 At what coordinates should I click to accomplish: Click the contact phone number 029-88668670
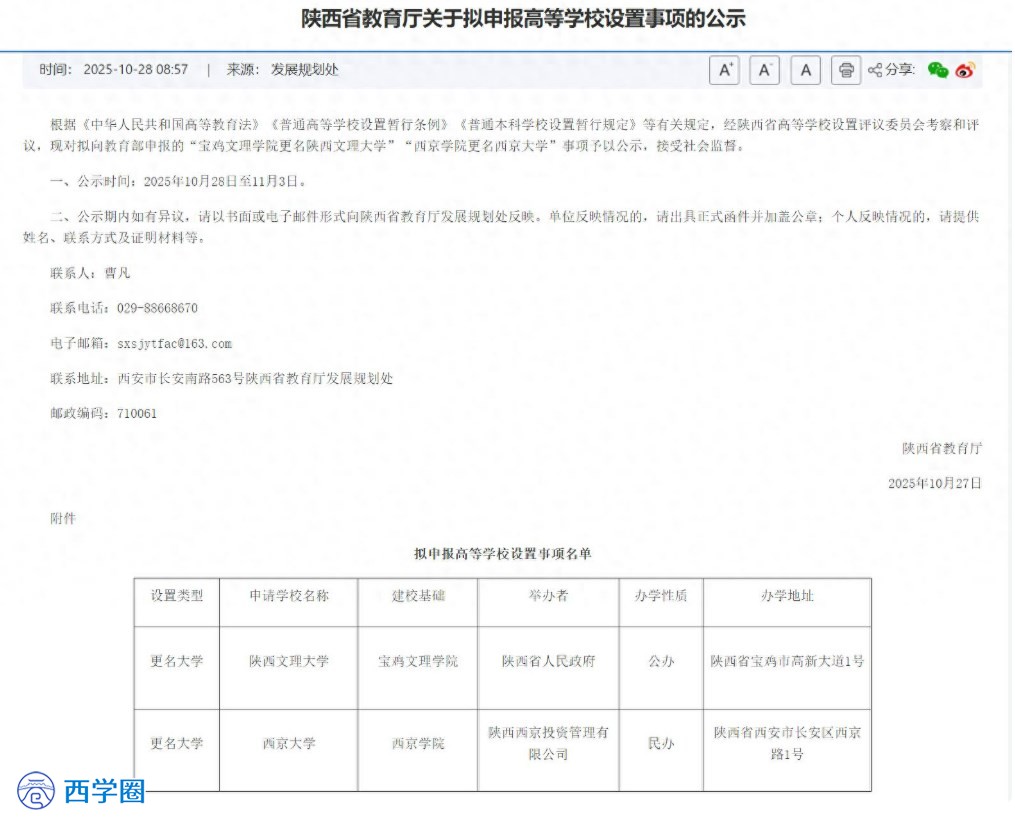(x=157, y=308)
